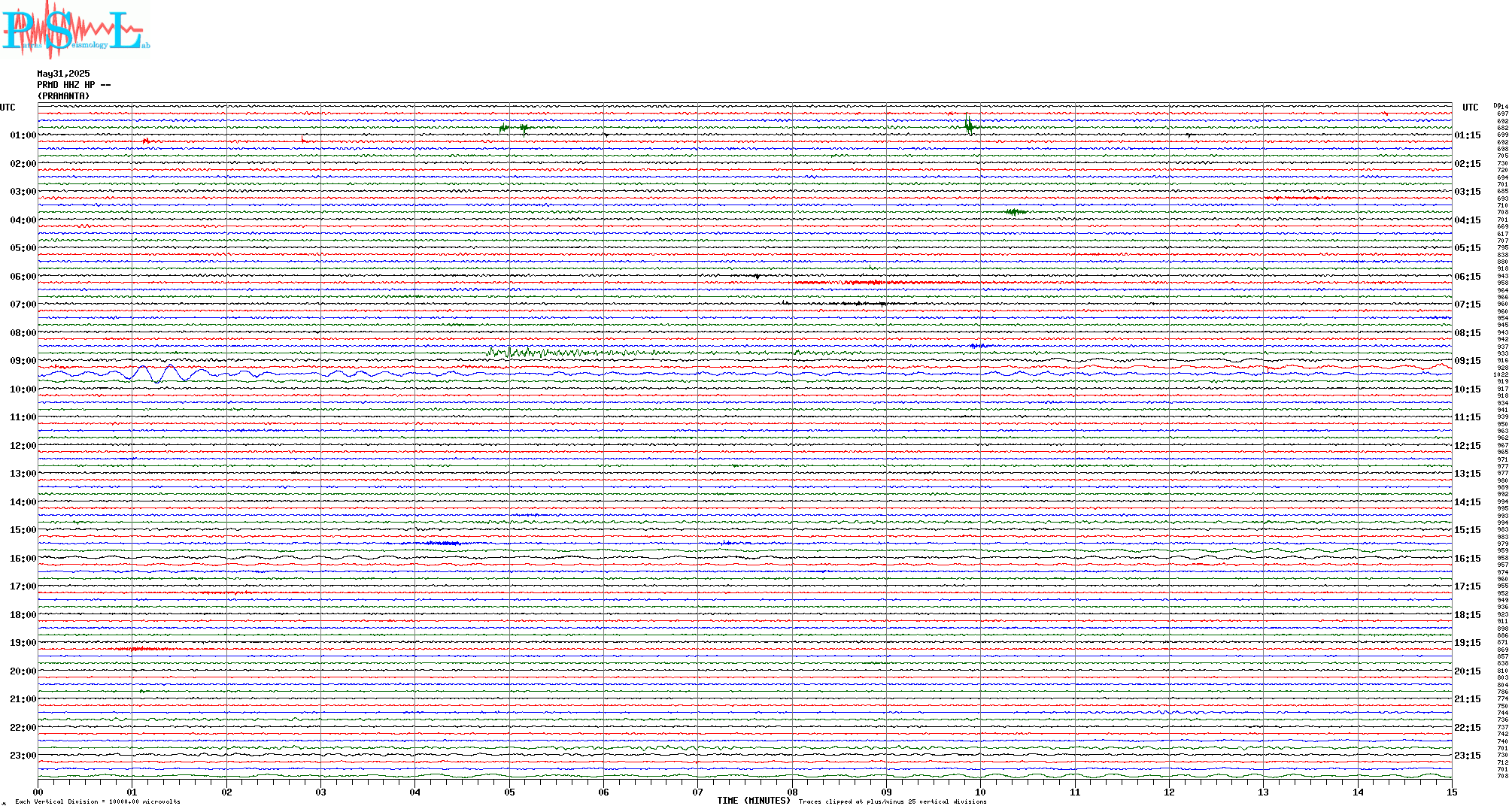Click minute tick label 15 on time axis

1452,792
